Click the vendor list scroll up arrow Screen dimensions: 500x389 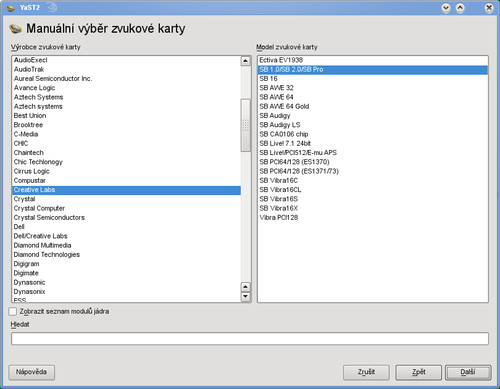[246, 61]
